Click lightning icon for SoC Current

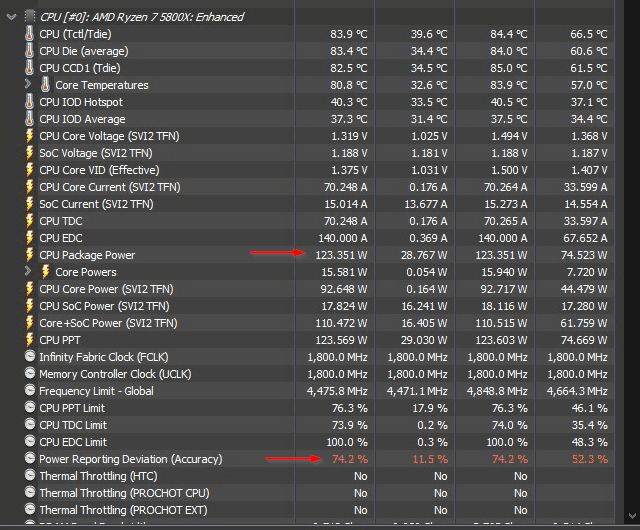(x=29, y=204)
